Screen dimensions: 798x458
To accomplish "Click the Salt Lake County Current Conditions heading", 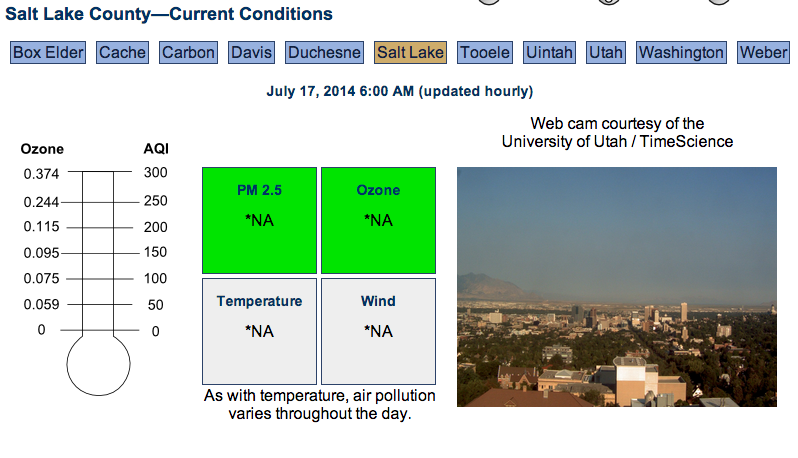I will coord(169,14).
